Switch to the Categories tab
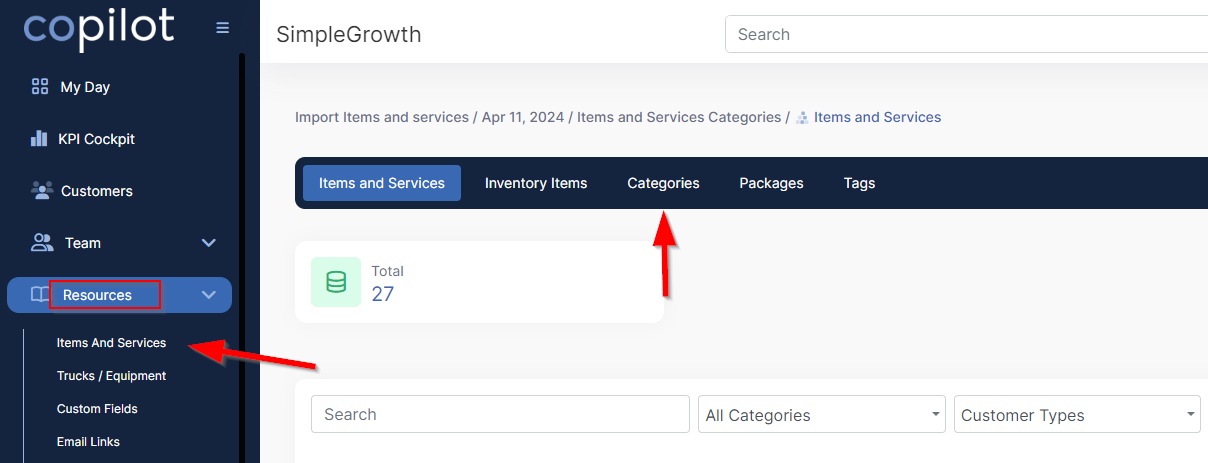This screenshot has height=463, width=1208. click(663, 183)
